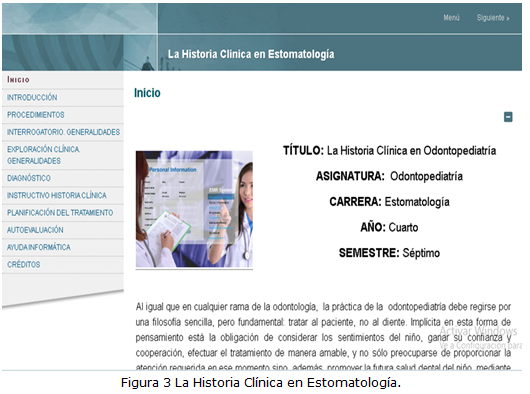
Task: Click the caption Figura 3 La Historia Clínica
Action: [x=261, y=383]
